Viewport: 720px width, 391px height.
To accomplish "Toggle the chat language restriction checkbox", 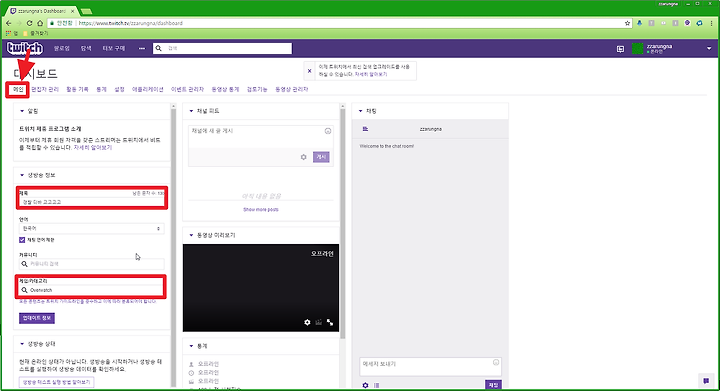I will pos(22,240).
